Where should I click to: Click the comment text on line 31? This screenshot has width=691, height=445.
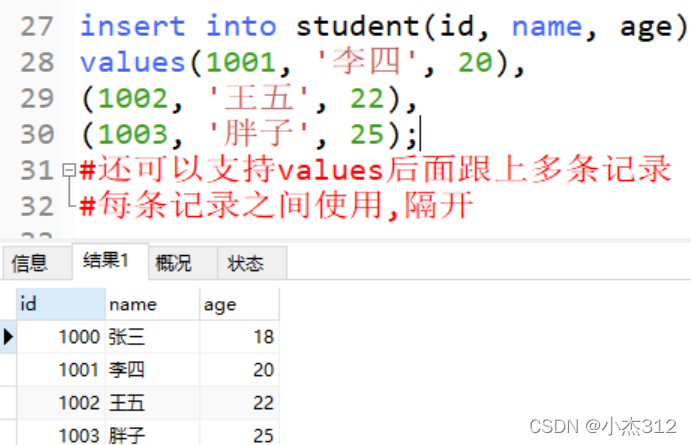pos(376,169)
